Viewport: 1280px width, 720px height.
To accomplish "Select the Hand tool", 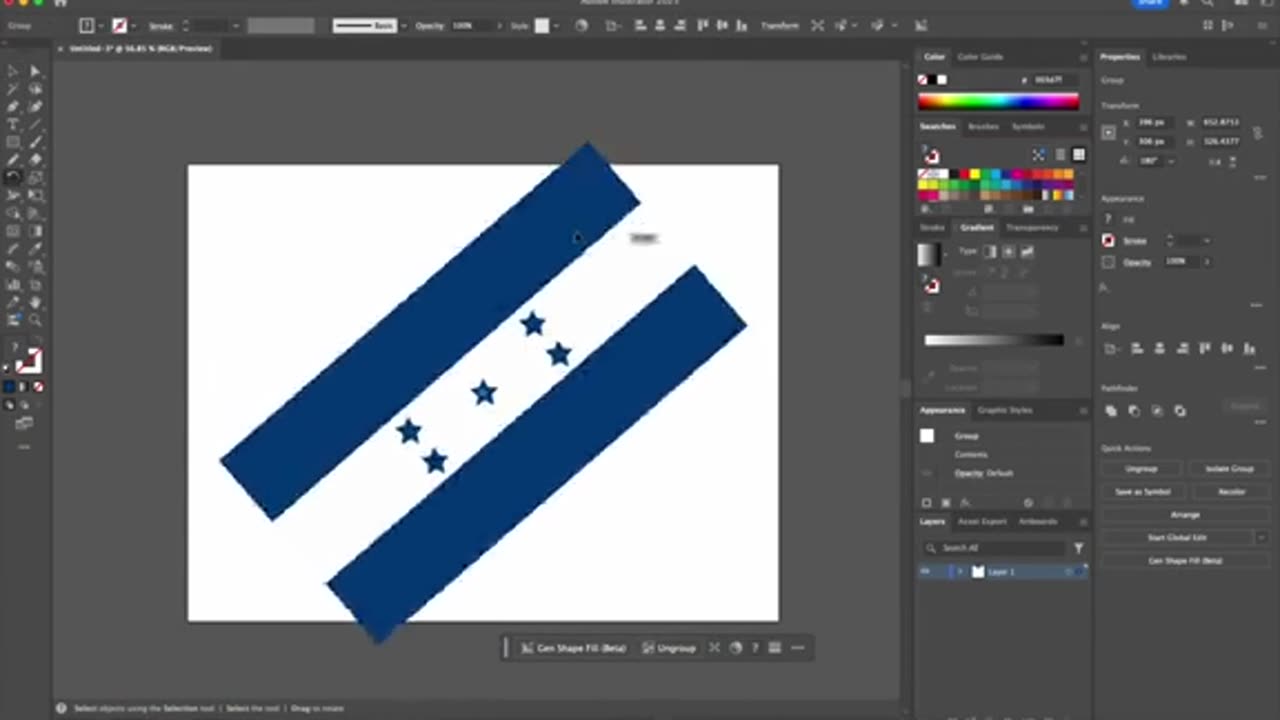I will coord(35,302).
